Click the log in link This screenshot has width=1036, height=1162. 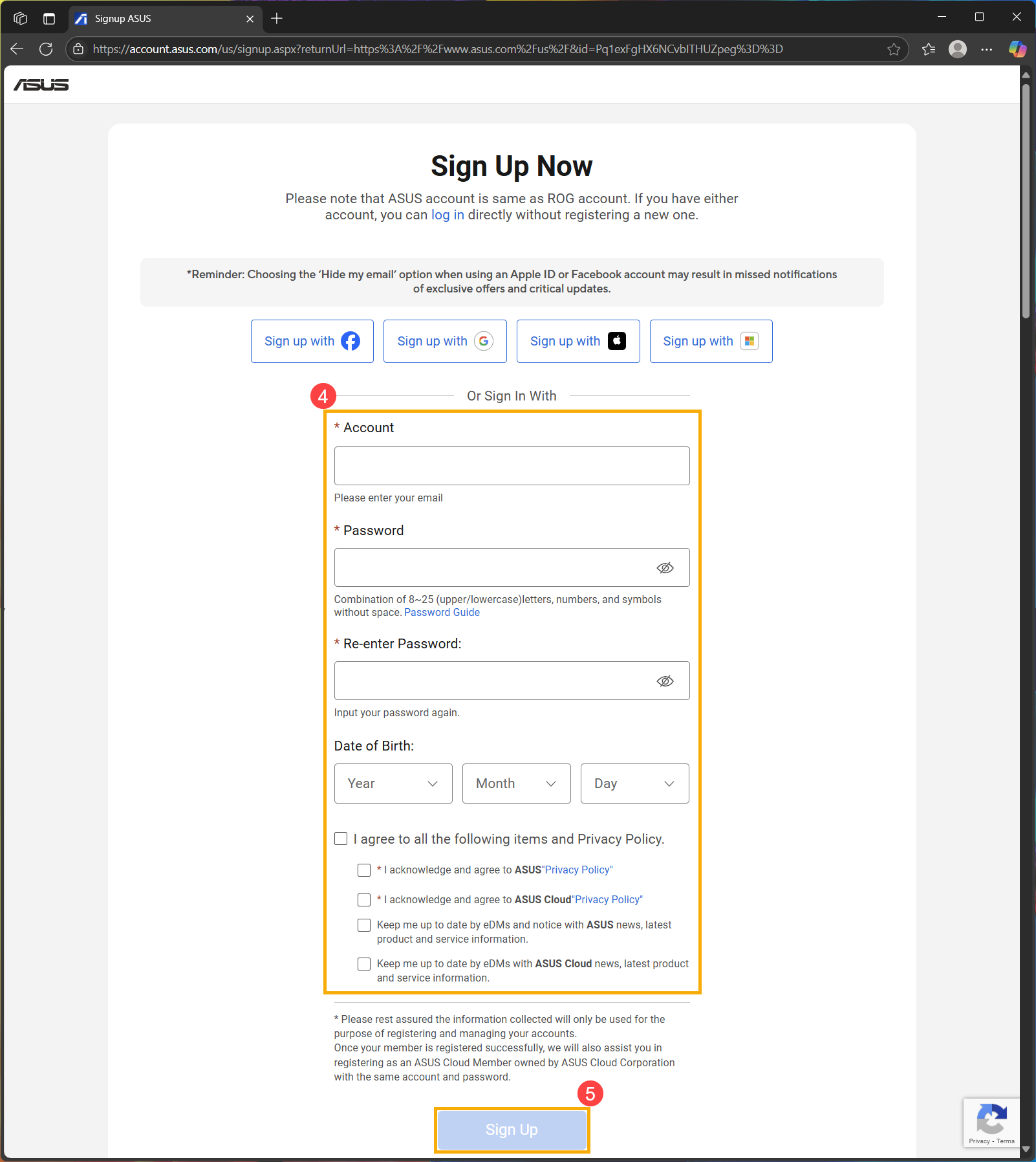(448, 215)
